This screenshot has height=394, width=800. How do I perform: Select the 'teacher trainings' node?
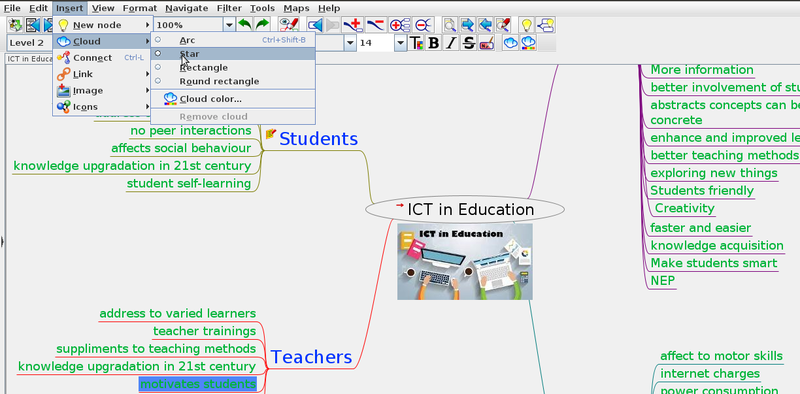(205, 331)
